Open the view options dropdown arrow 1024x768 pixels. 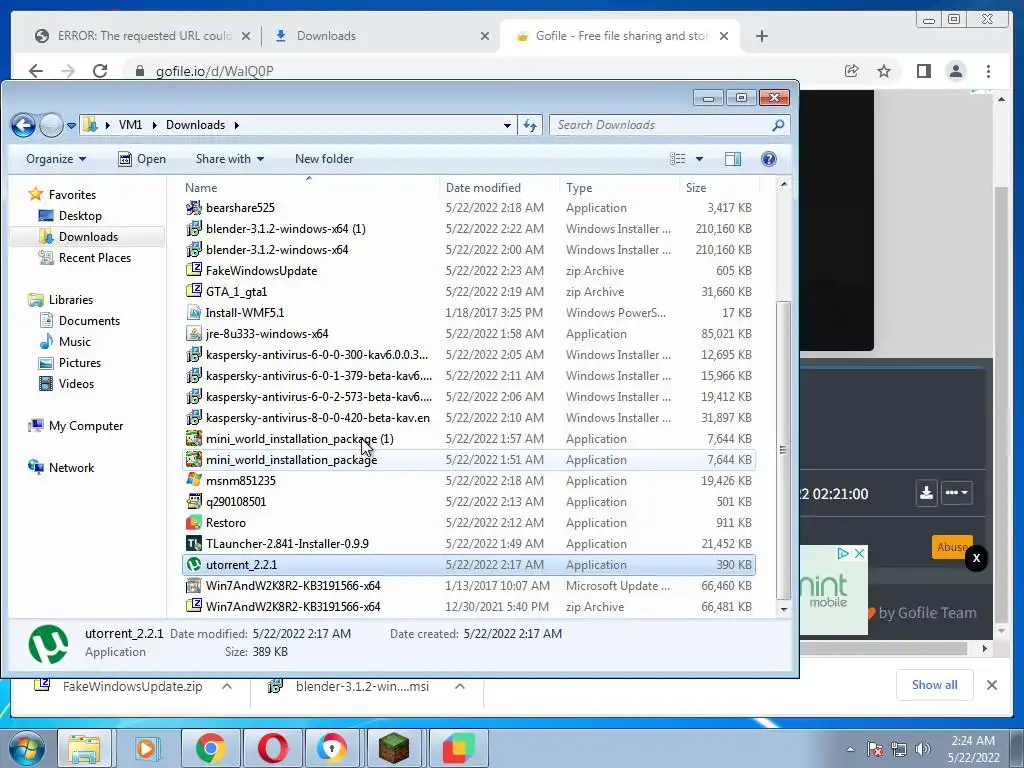699,159
